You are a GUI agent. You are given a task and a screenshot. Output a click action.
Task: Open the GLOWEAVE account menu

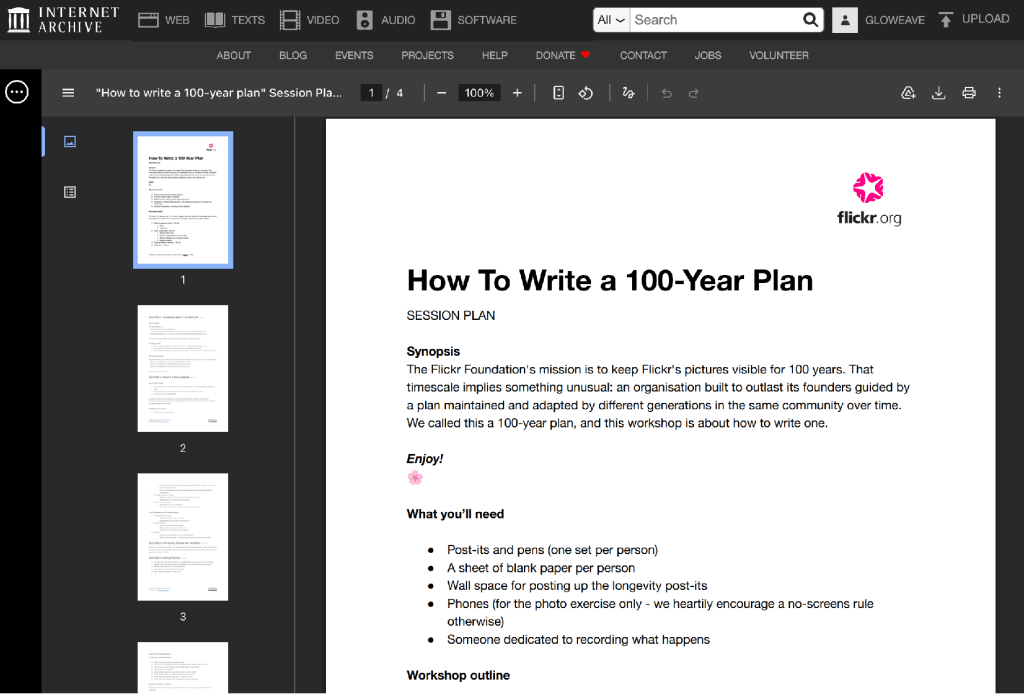895,20
